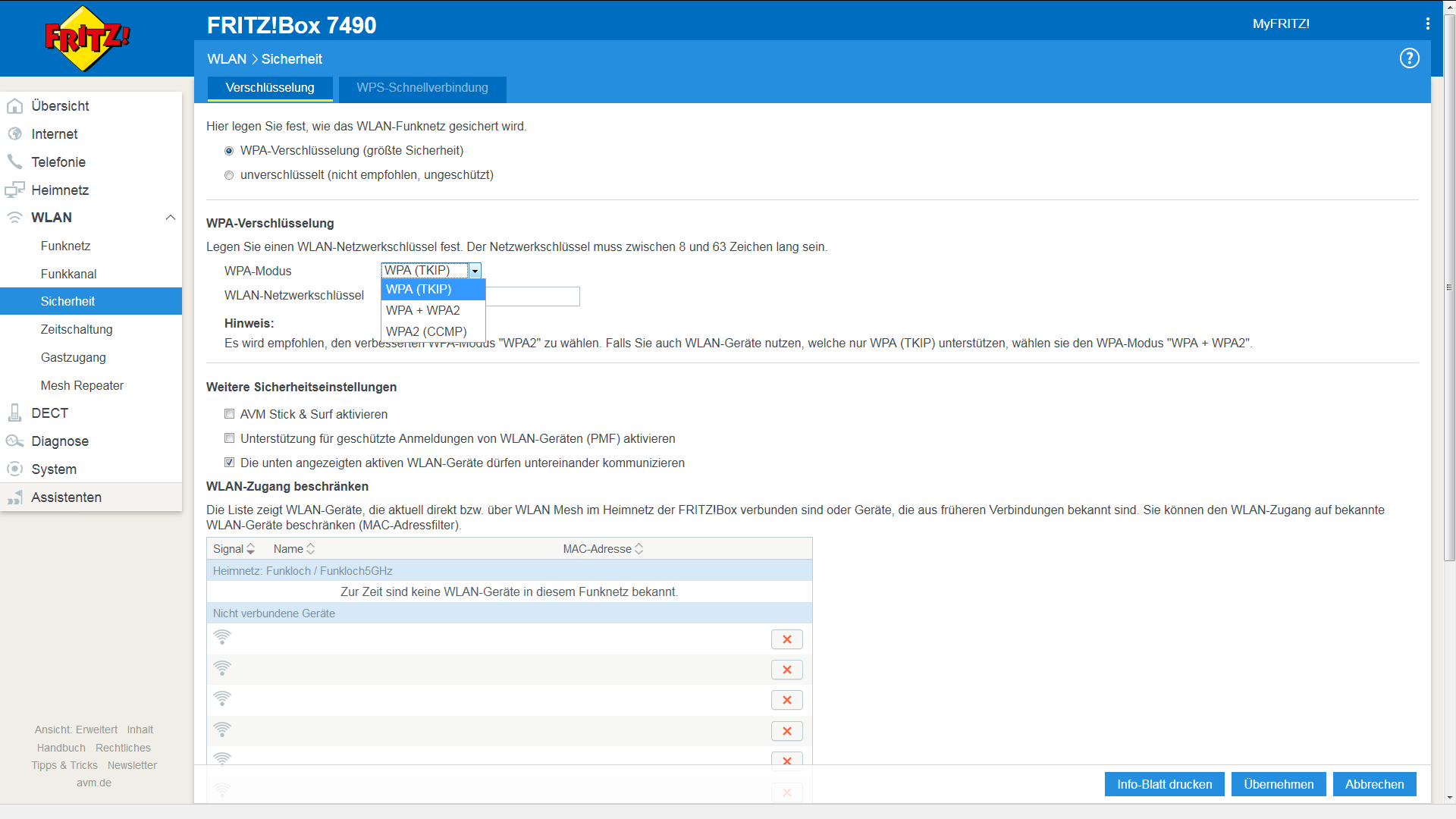Click the vertical page scrollbar
This screenshot has width=1456, height=819.
[x=1449, y=288]
